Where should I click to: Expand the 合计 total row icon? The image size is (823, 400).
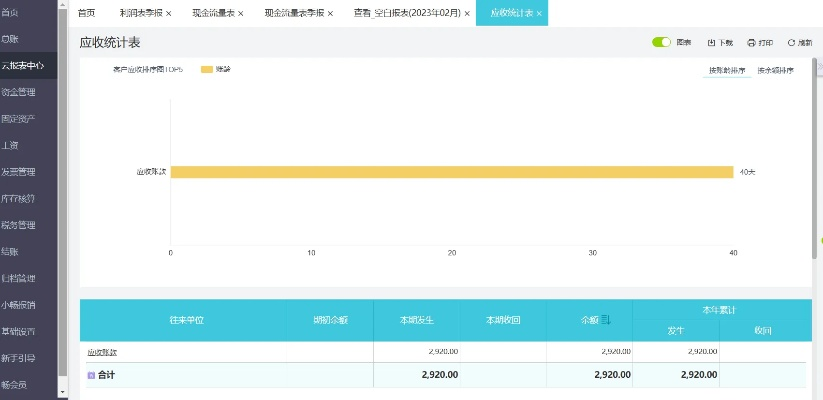tap(91, 375)
